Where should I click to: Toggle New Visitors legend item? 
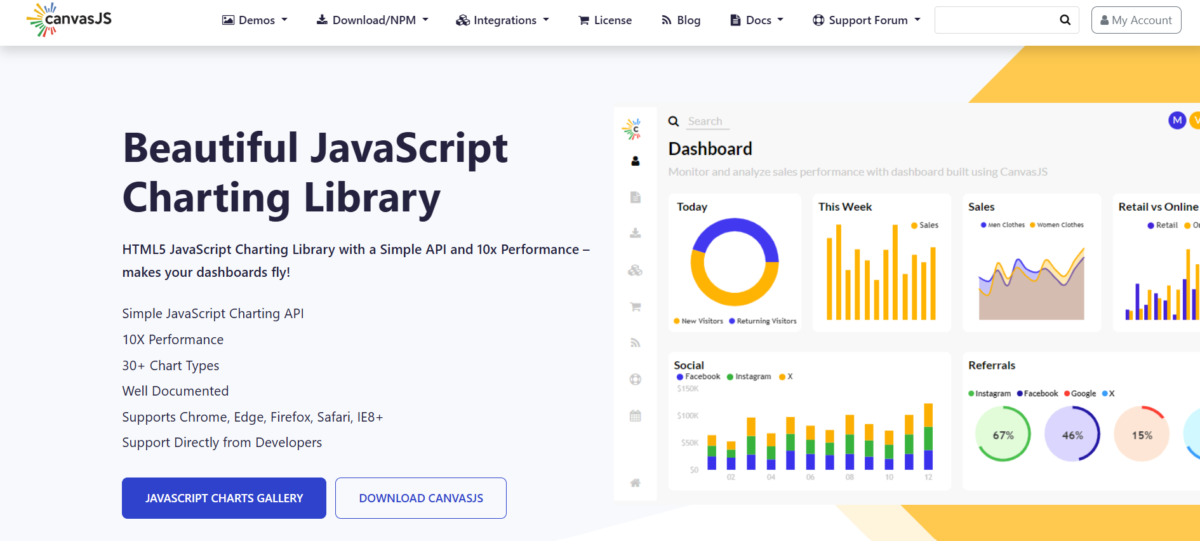(699, 321)
